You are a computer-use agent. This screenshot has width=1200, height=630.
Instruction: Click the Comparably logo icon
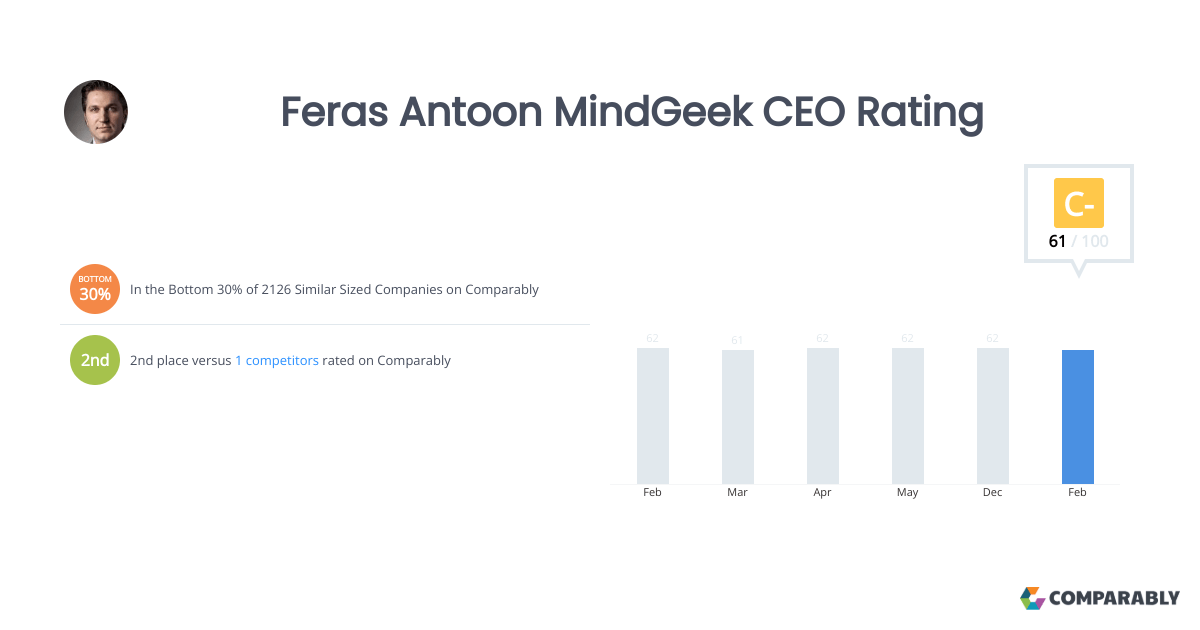point(1032,598)
